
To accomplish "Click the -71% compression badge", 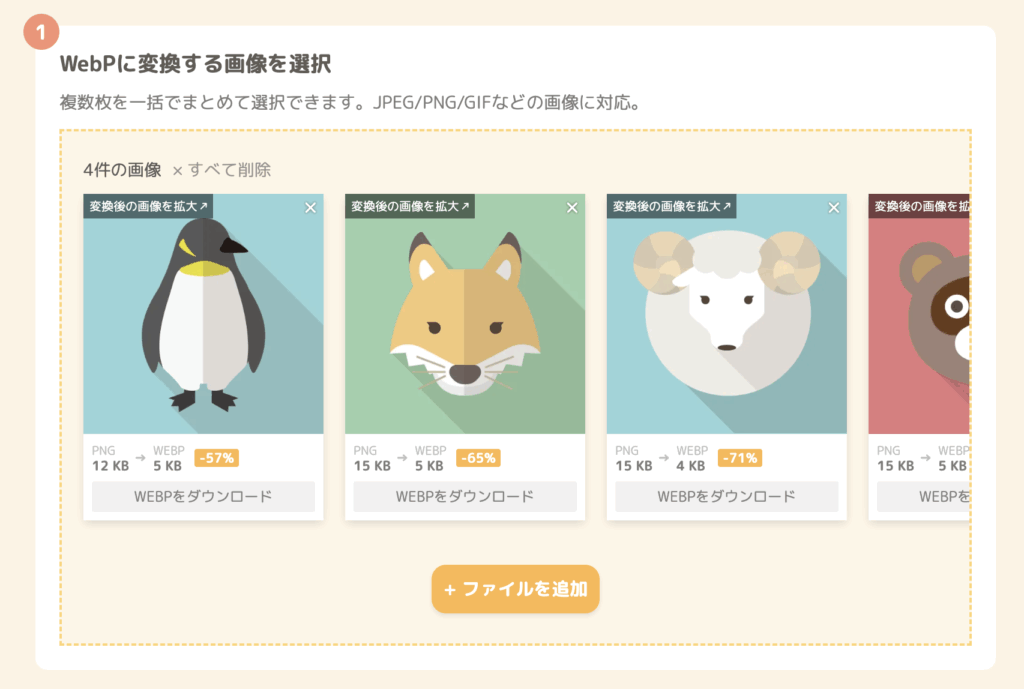I will click(740, 458).
